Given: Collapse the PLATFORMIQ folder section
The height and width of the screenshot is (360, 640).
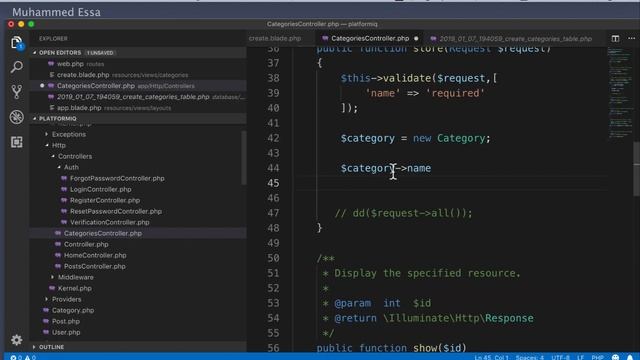Looking at the screenshot, I should [57, 118].
